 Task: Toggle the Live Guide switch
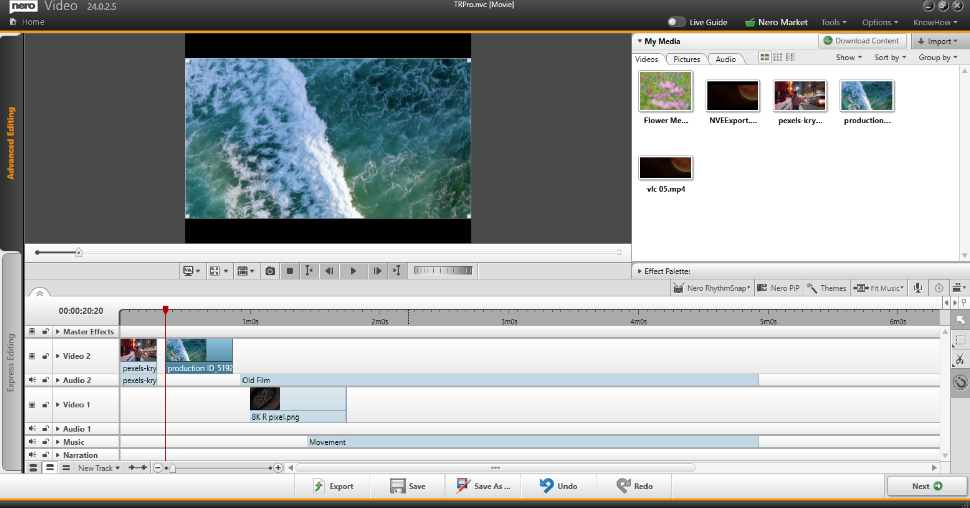pyautogui.click(x=677, y=22)
